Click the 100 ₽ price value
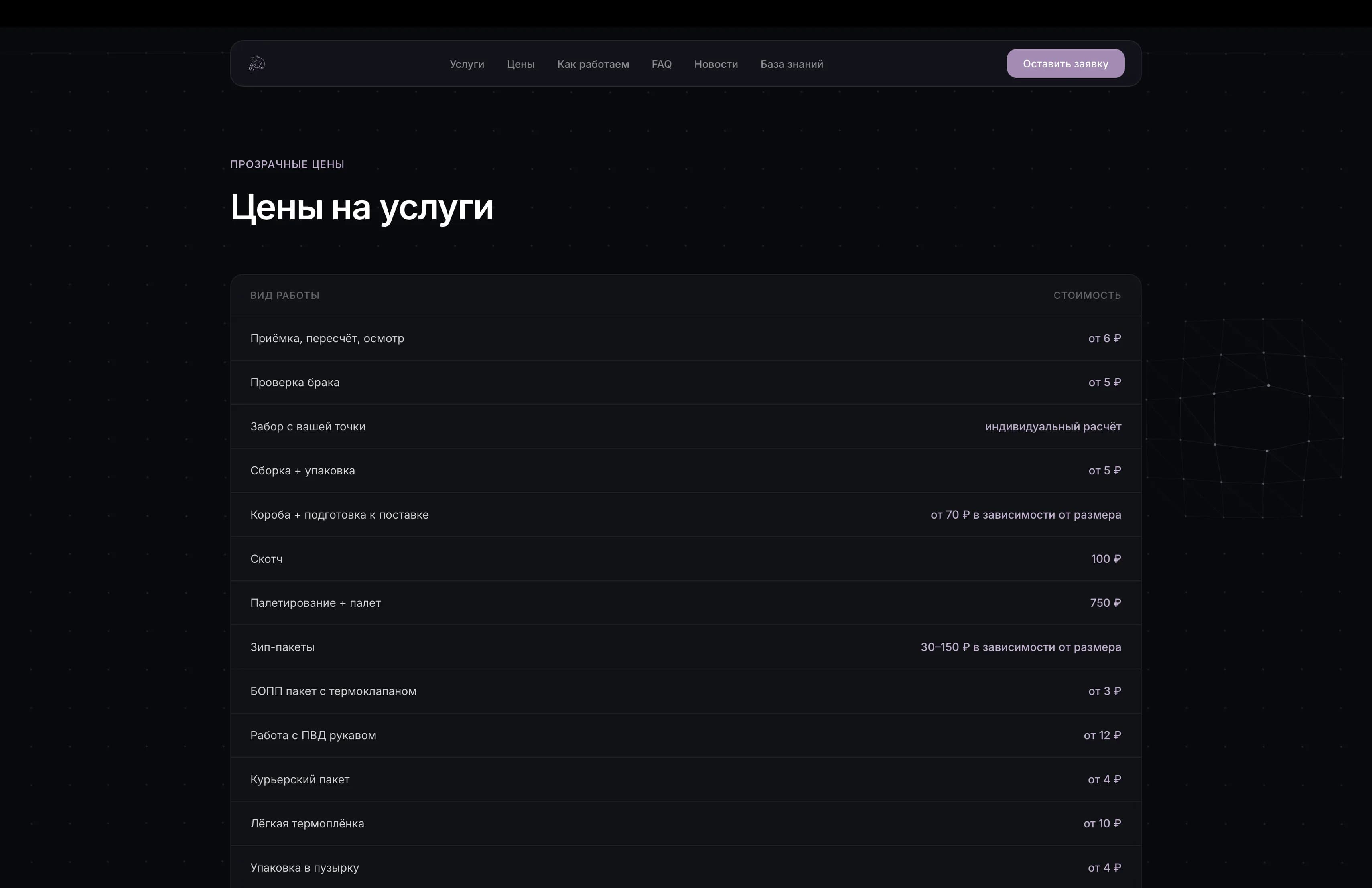The width and height of the screenshot is (1372, 888). [1106, 558]
